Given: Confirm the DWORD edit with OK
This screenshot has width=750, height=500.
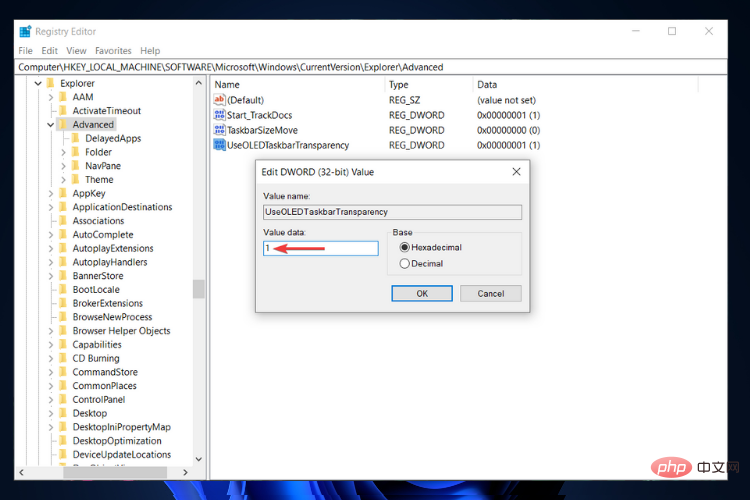Looking at the screenshot, I should click(422, 293).
